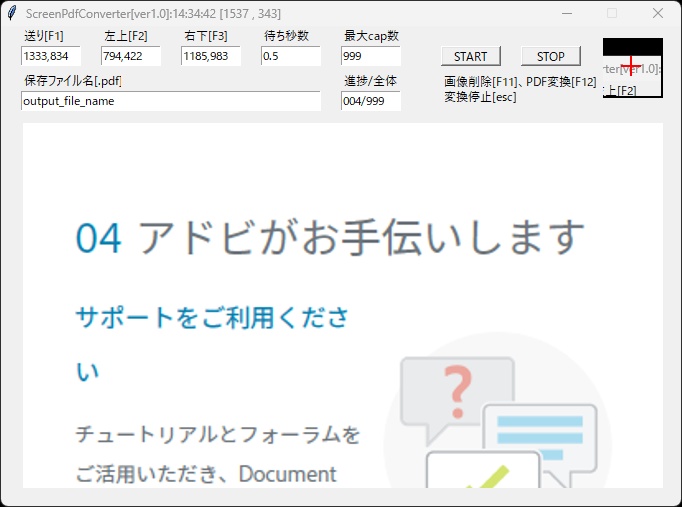The width and height of the screenshot is (682, 507).
Task: Click the 進捗/全体 field showing 004/999
Action: pos(370,101)
